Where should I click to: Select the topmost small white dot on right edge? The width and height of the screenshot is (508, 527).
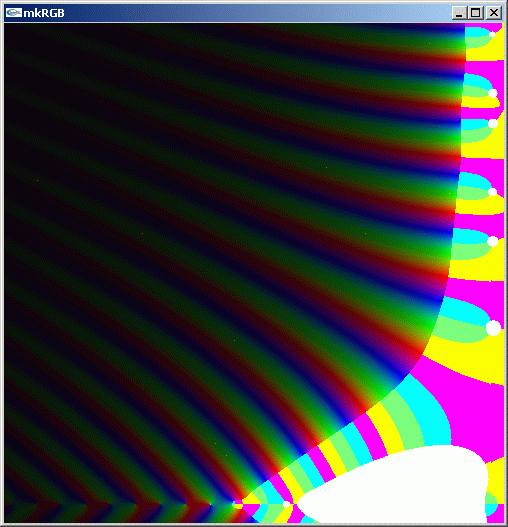click(492, 34)
